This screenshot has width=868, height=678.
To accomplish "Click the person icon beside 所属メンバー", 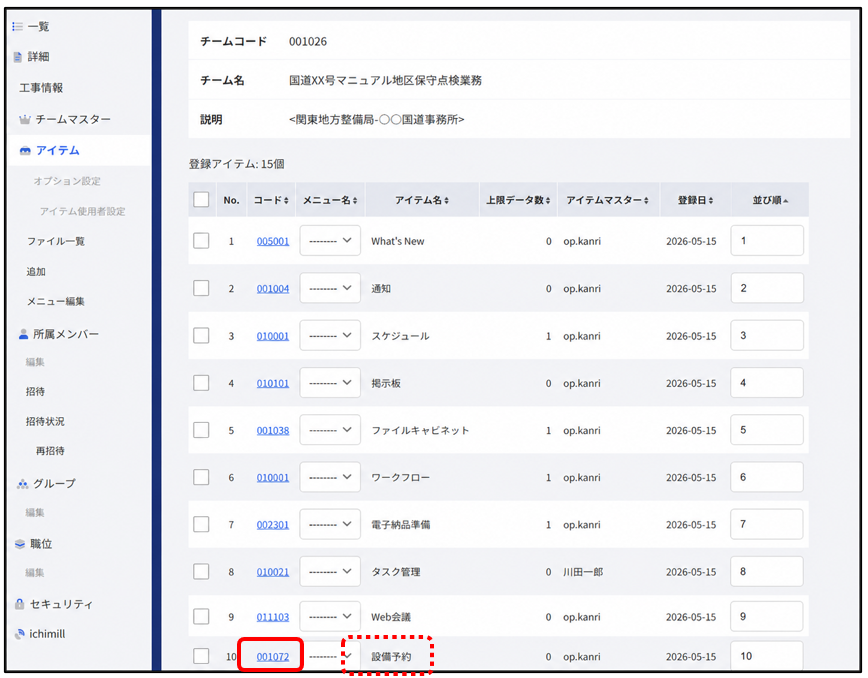I will click(23, 334).
